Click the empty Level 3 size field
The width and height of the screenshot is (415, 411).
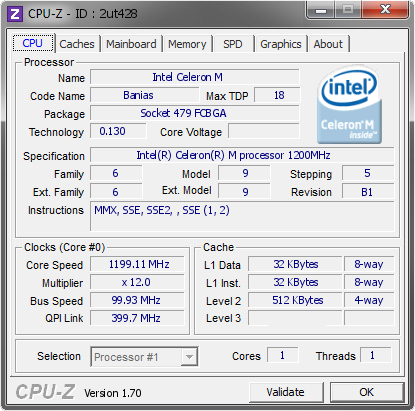(x=295, y=318)
